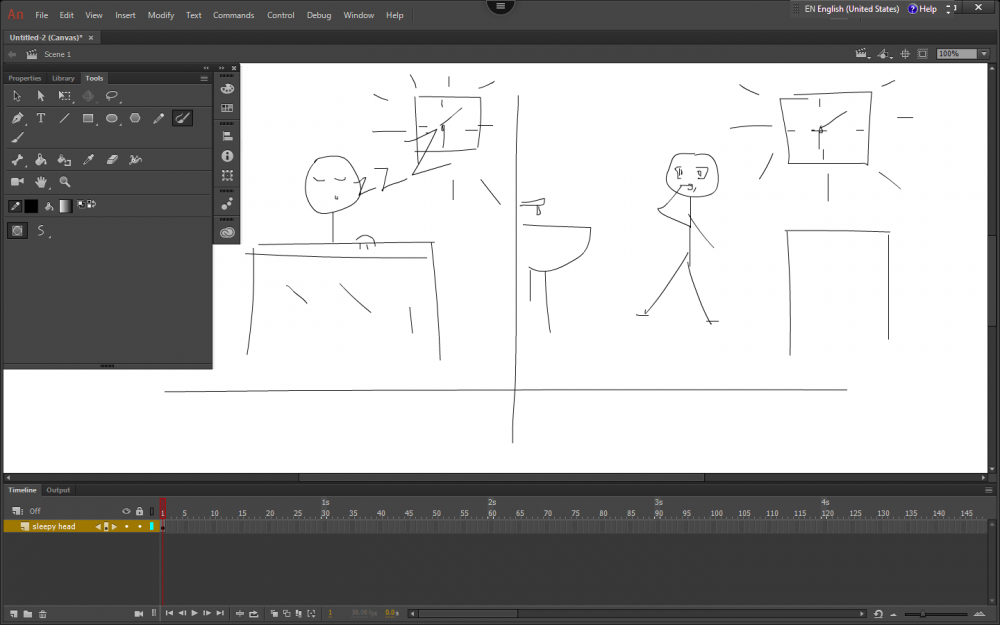This screenshot has width=1000, height=625.
Task: Toggle Object Drawing mode button
Action: [17, 231]
